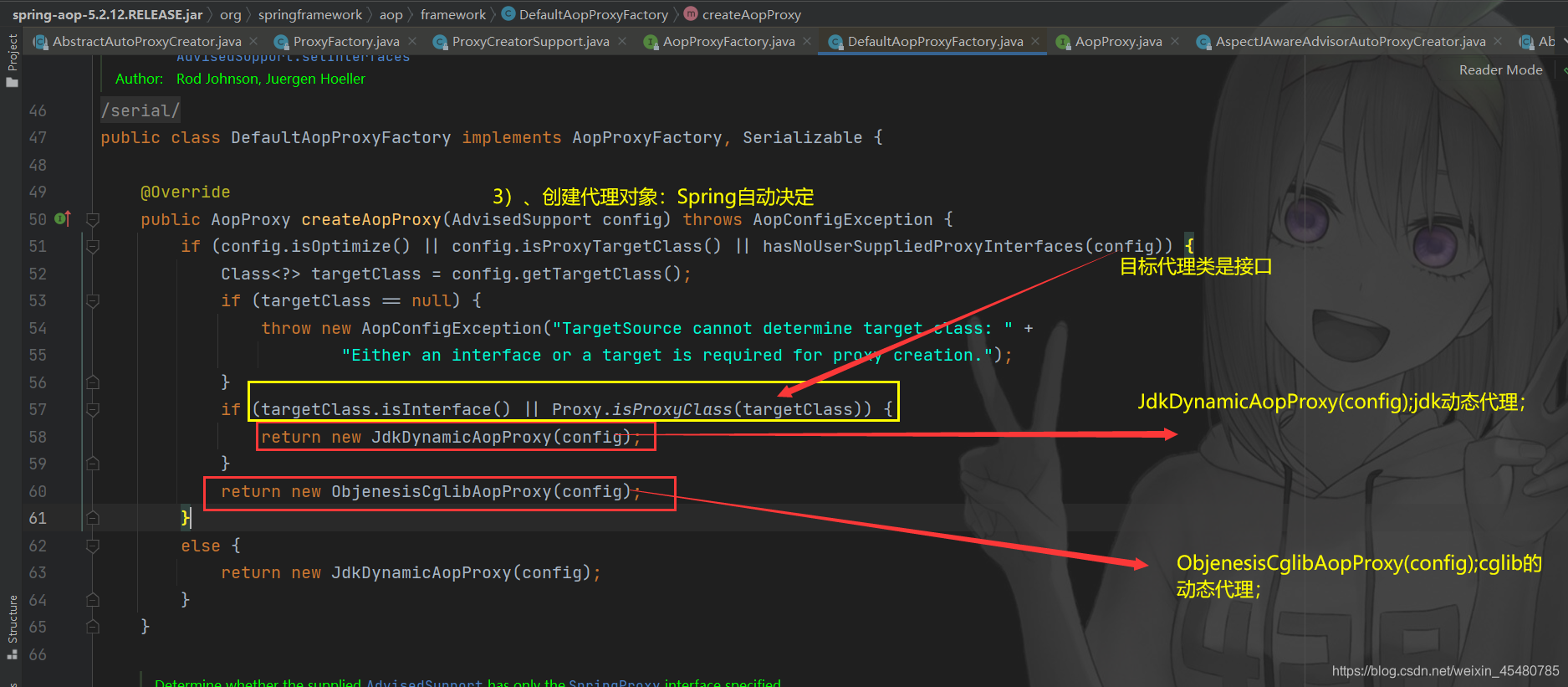Switch to AopProxyFactory.java tab

click(x=729, y=42)
